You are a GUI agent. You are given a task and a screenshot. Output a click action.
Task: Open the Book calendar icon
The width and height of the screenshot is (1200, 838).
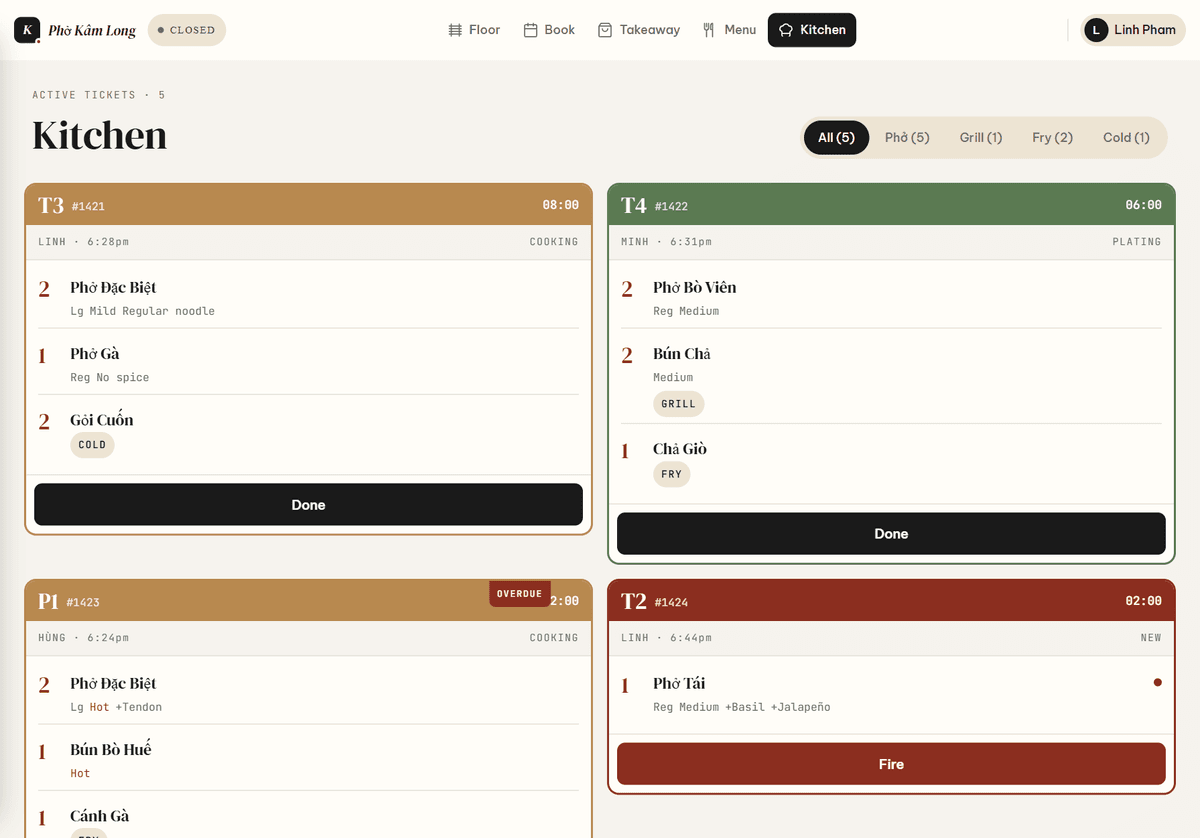531,30
